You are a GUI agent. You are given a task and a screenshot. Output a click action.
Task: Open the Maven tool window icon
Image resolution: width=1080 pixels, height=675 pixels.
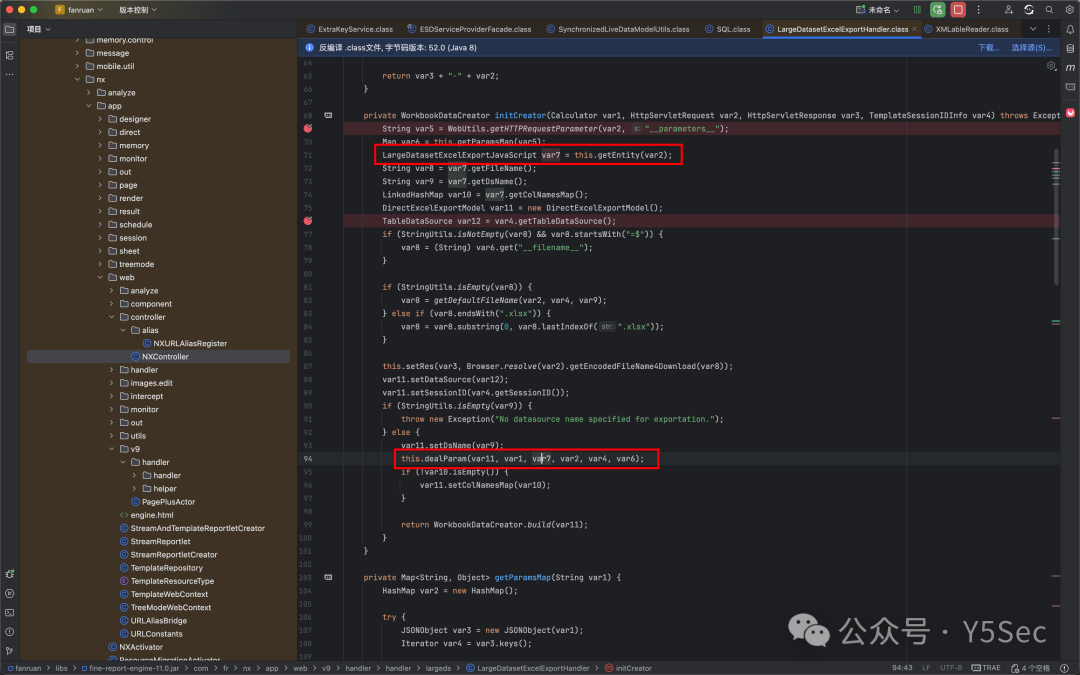click(x=1070, y=68)
